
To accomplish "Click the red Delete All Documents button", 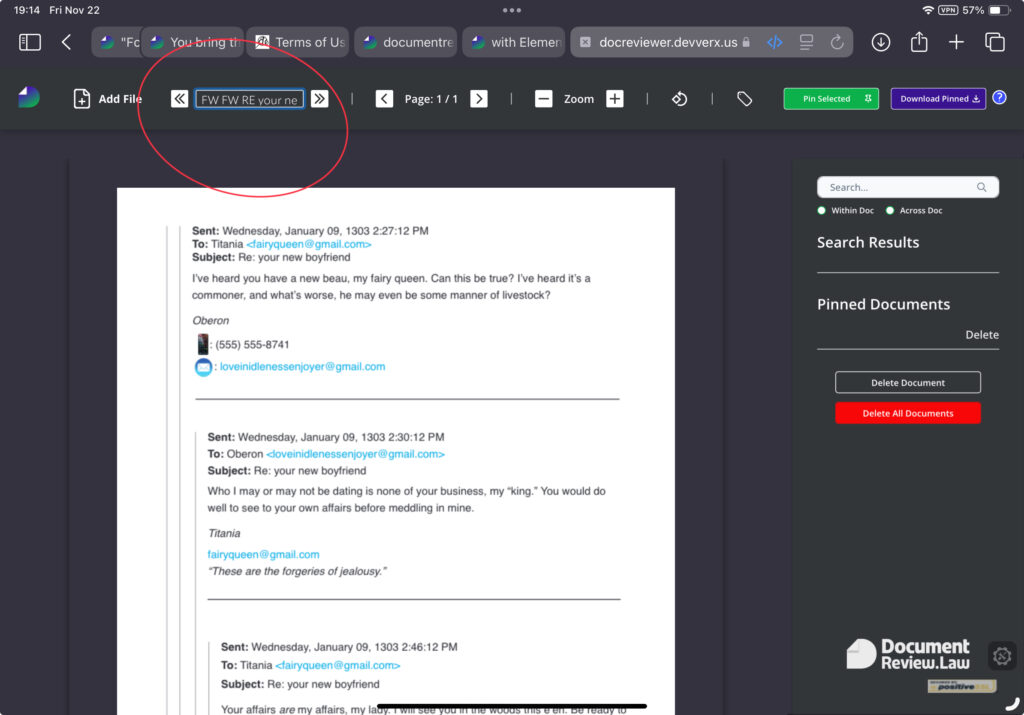I will [x=908, y=413].
